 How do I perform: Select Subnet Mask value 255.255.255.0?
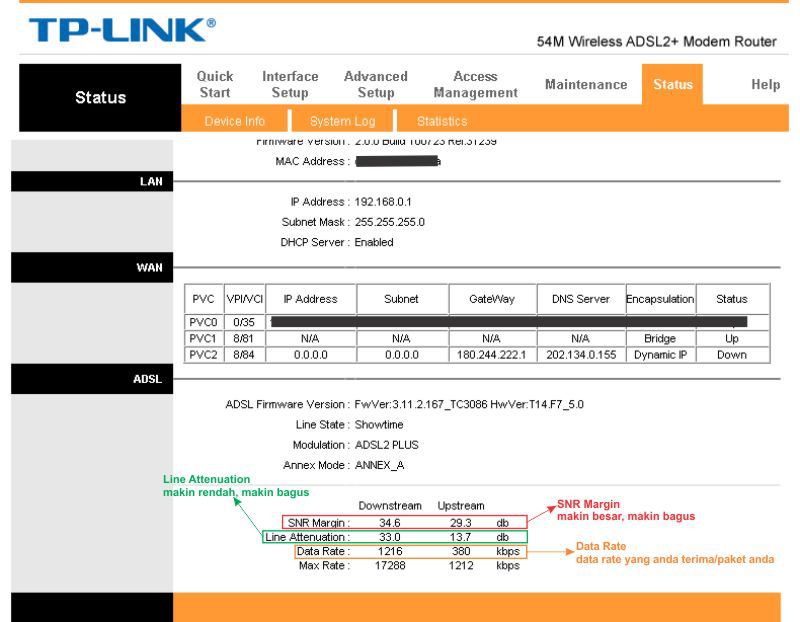click(x=389, y=222)
